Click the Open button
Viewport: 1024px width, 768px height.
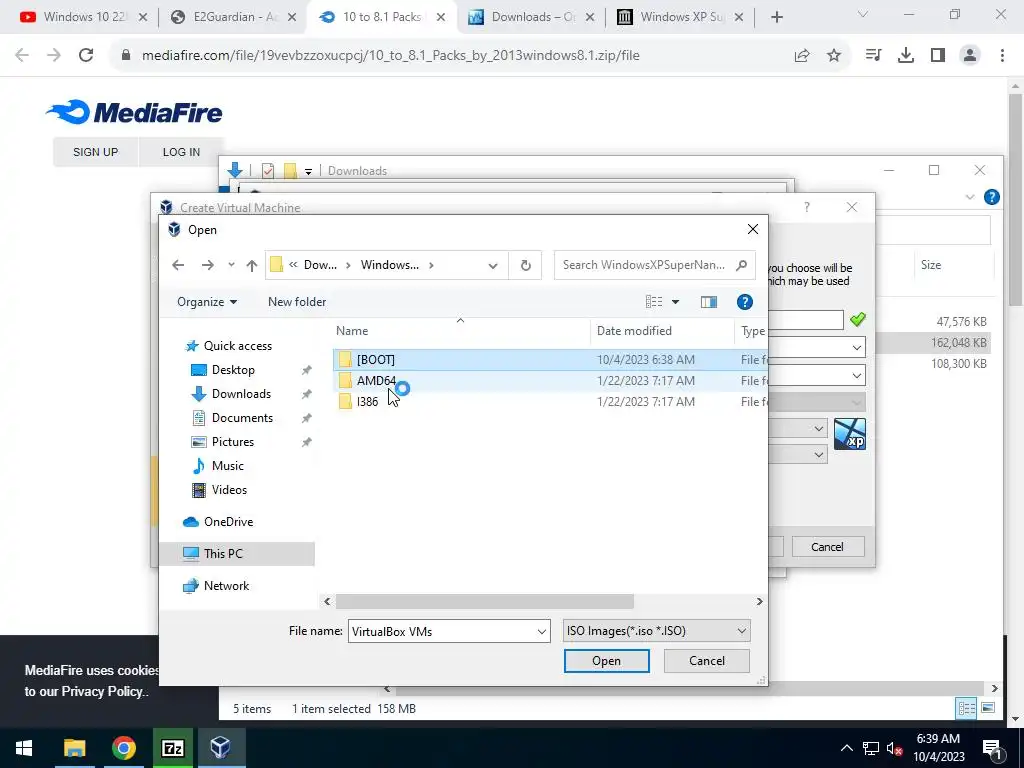(607, 661)
